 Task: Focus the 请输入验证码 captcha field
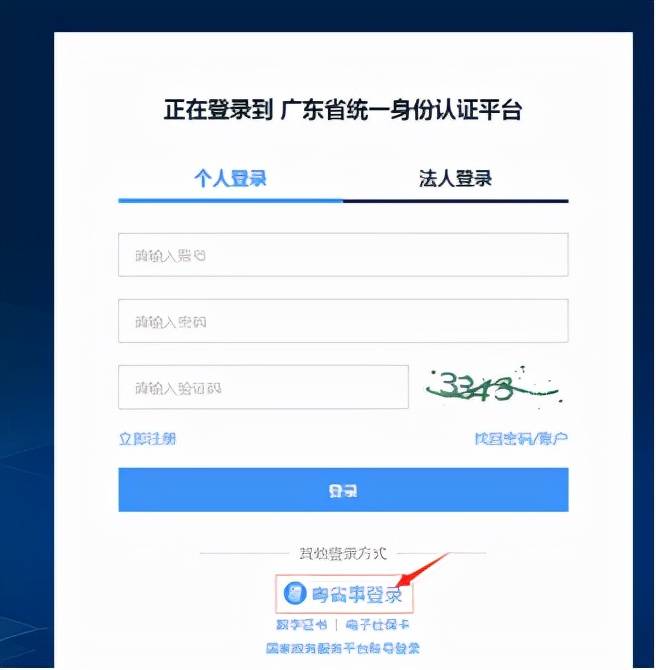(x=263, y=387)
